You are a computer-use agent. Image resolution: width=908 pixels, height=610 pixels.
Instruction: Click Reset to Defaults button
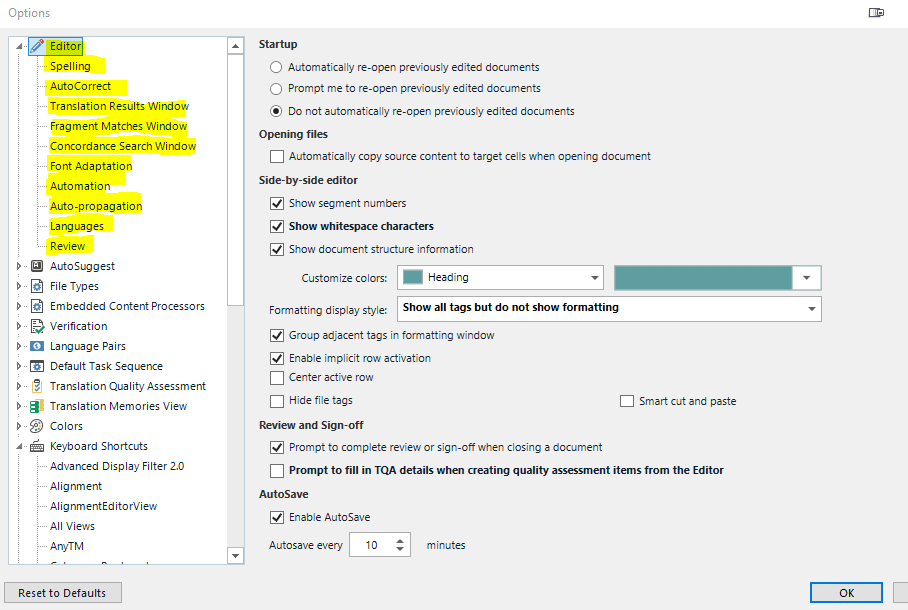coord(62,593)
